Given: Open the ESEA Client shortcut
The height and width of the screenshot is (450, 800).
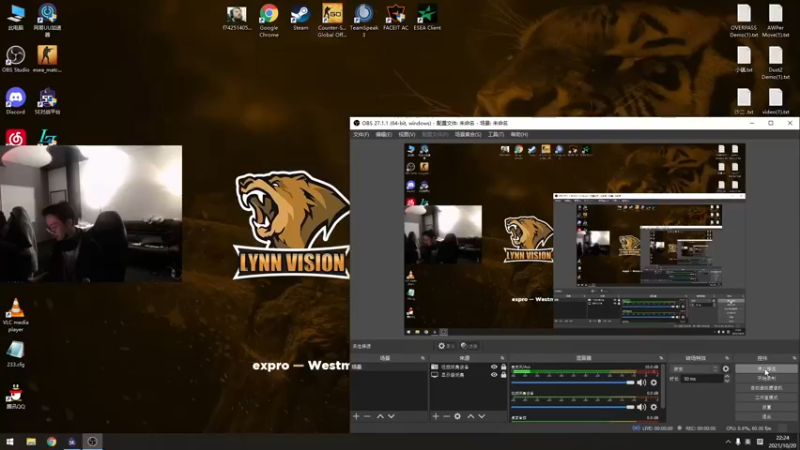Looking at the screenshot, I should [x=427, y=18].
